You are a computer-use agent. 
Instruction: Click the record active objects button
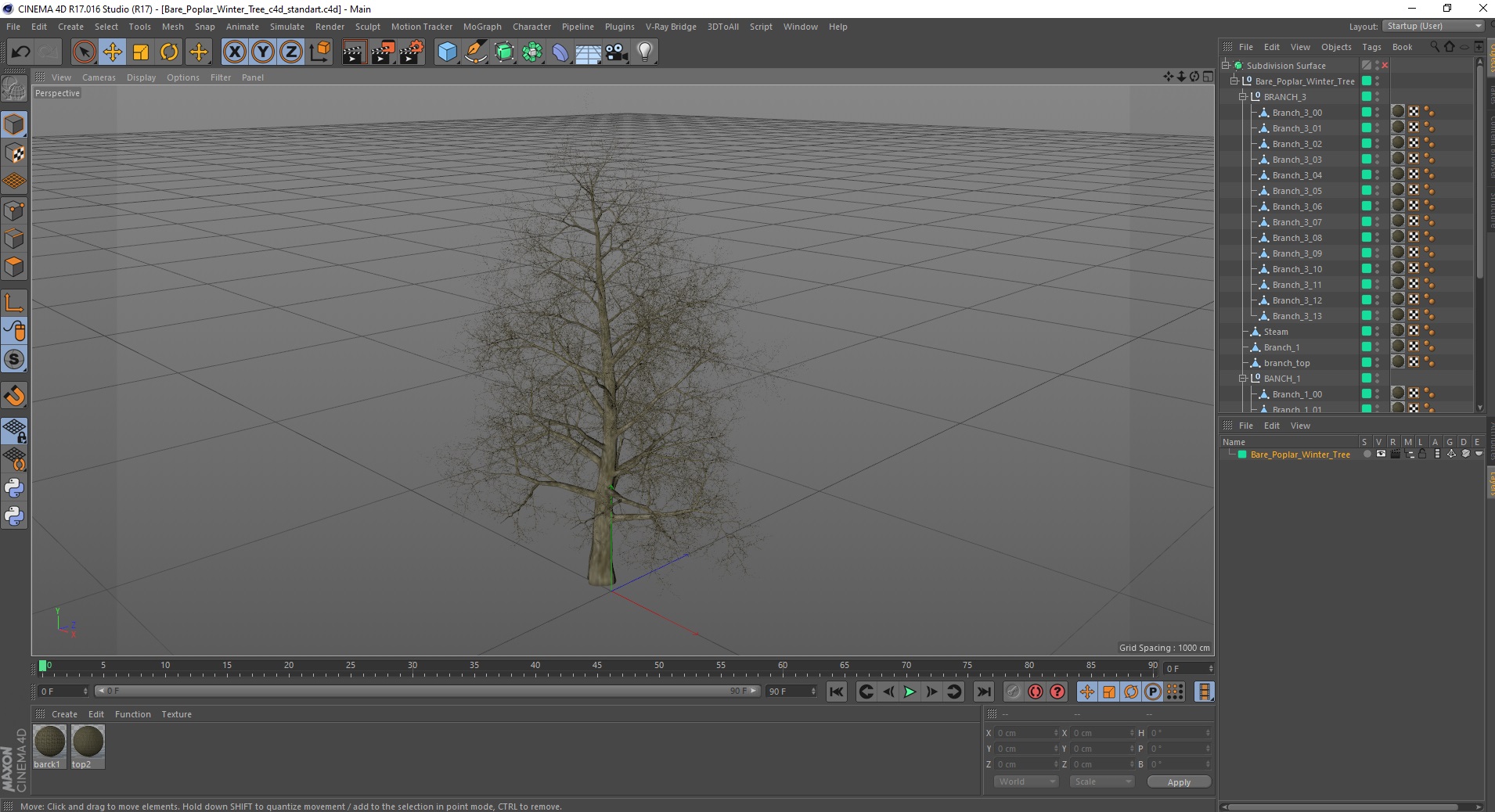(x=1014, y=692)
